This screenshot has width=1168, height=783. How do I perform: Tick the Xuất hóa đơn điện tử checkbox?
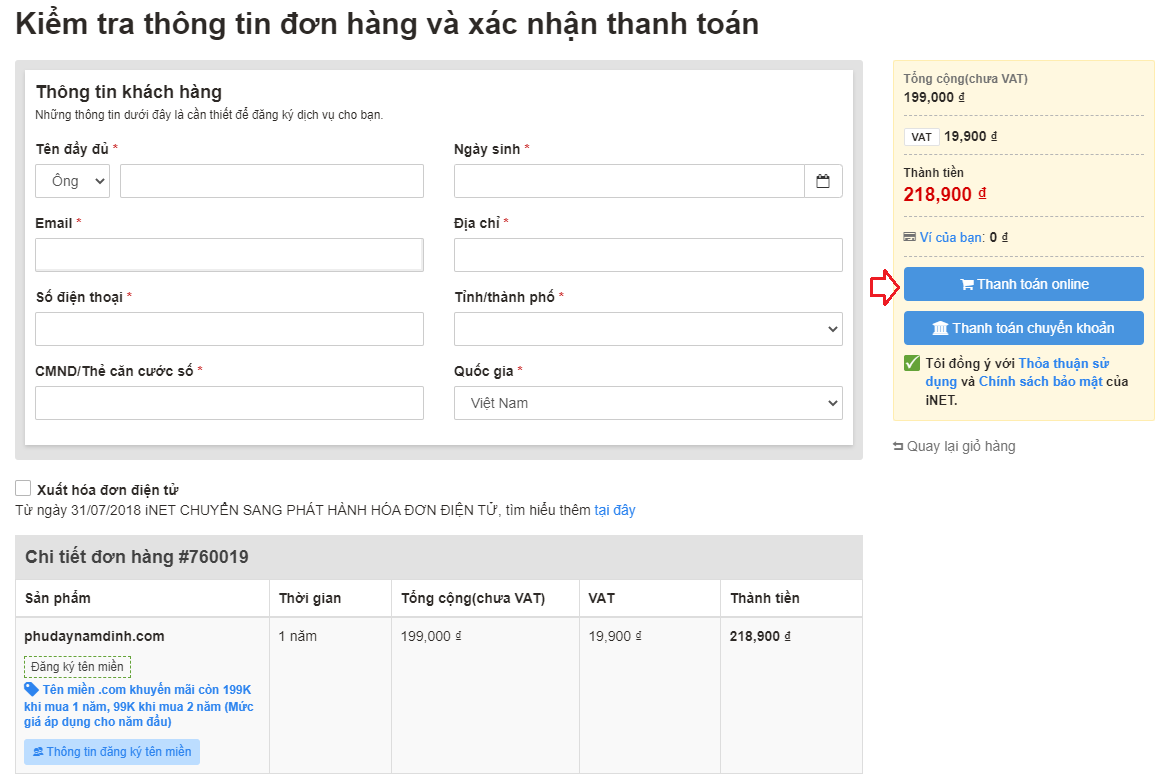tap(23, 488)
